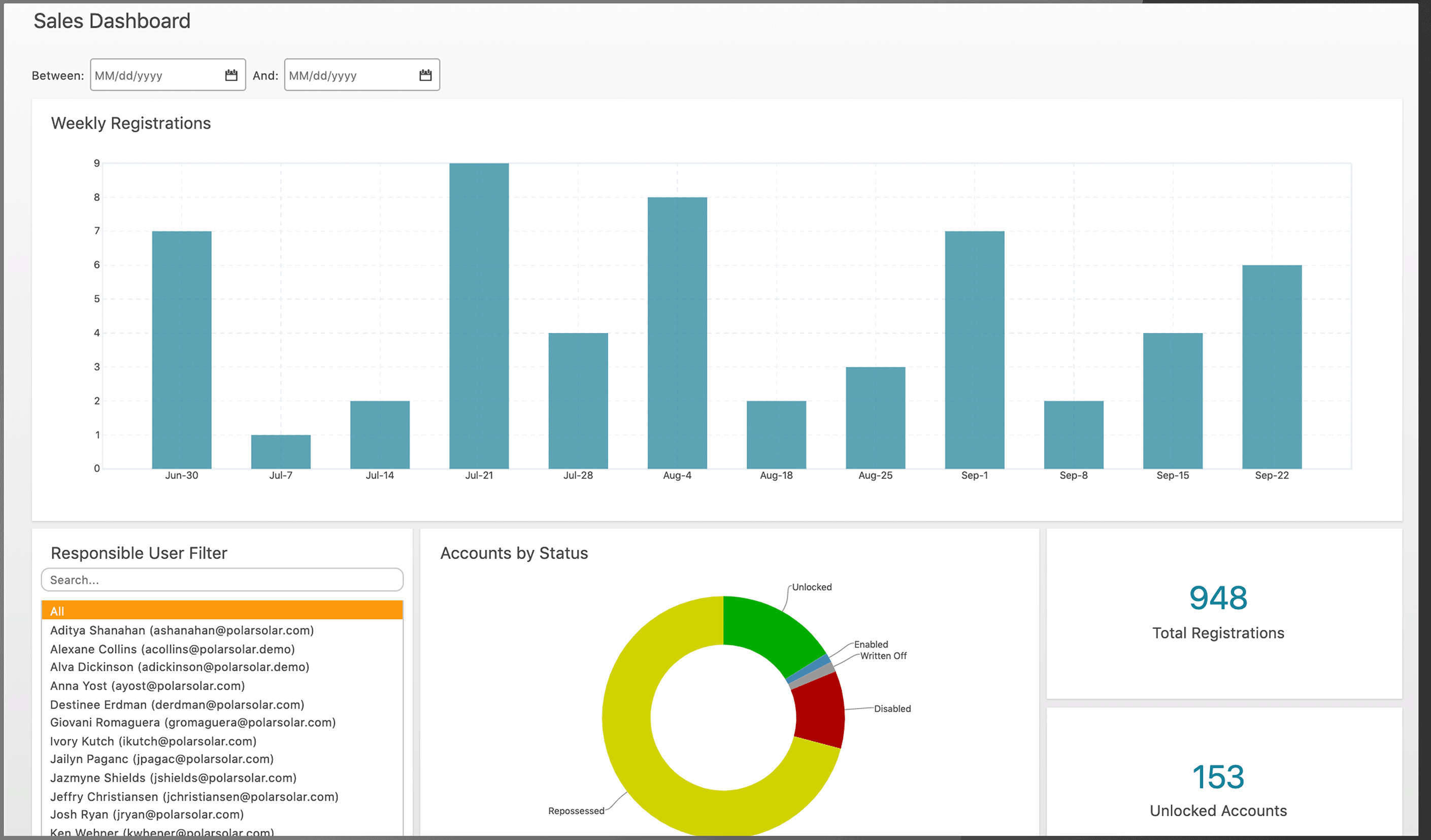
Task: Pick Giovani Romaguera from the filter list
Action: pyautogui.click(x=192, y=722)
